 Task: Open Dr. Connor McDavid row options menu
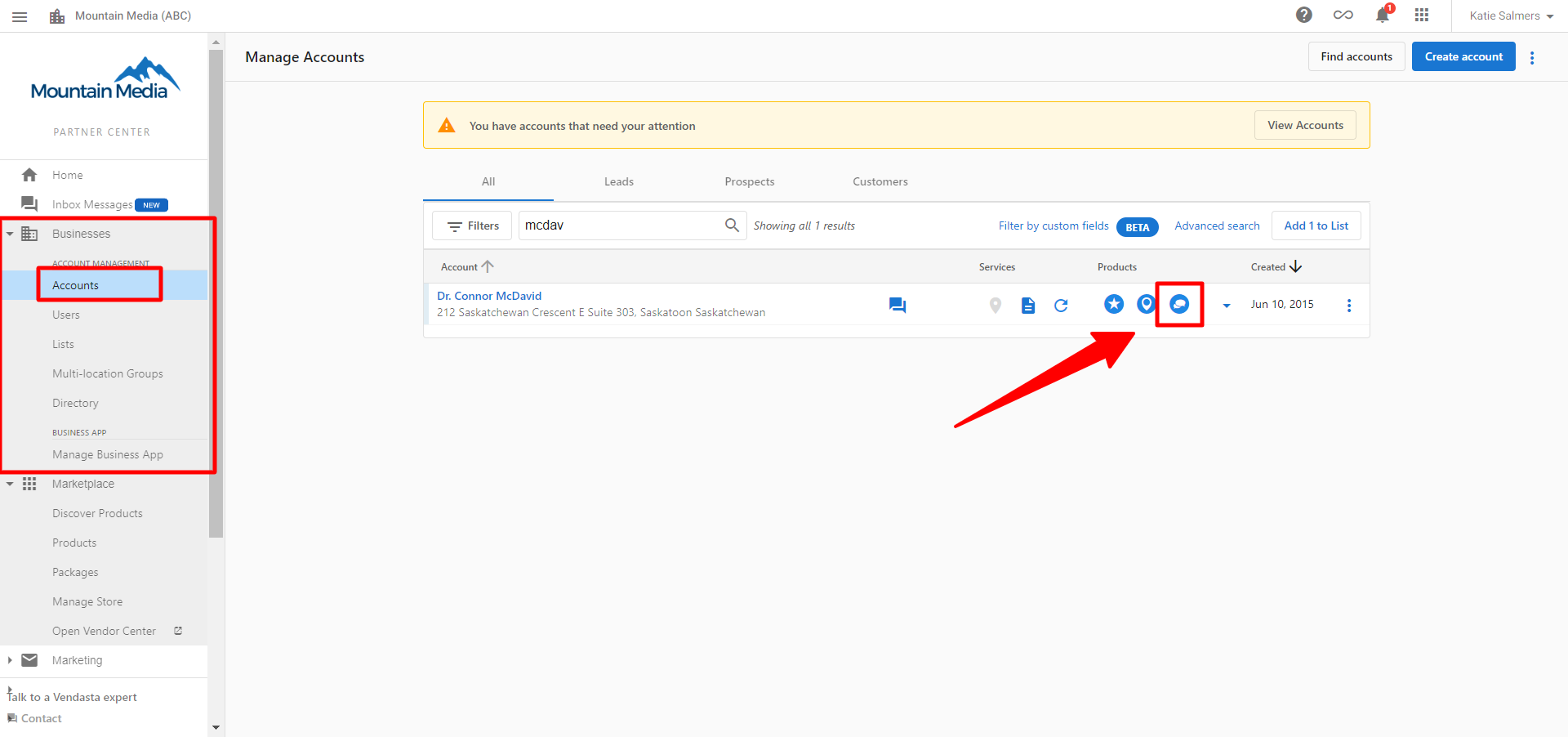(1349, 305)
